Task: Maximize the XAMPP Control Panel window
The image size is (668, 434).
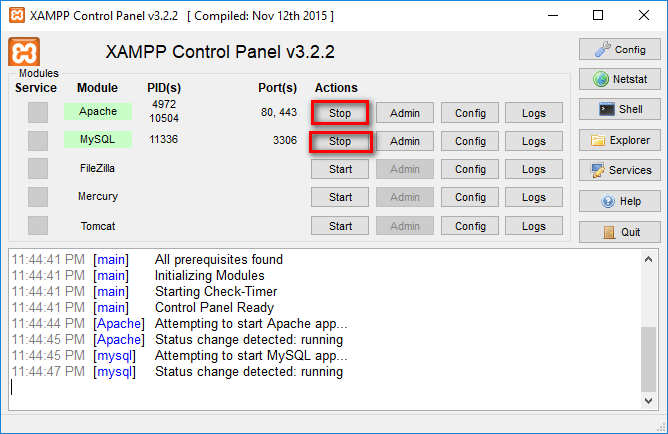Action: coord(598,16)
